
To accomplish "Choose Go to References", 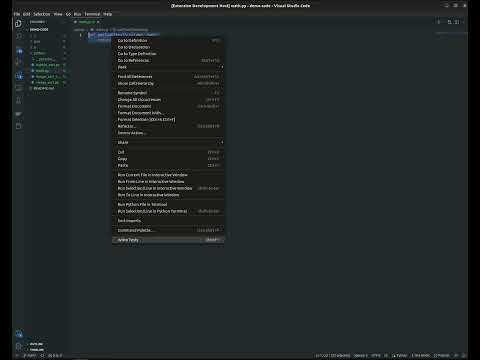I will click(x=168, y=61).
